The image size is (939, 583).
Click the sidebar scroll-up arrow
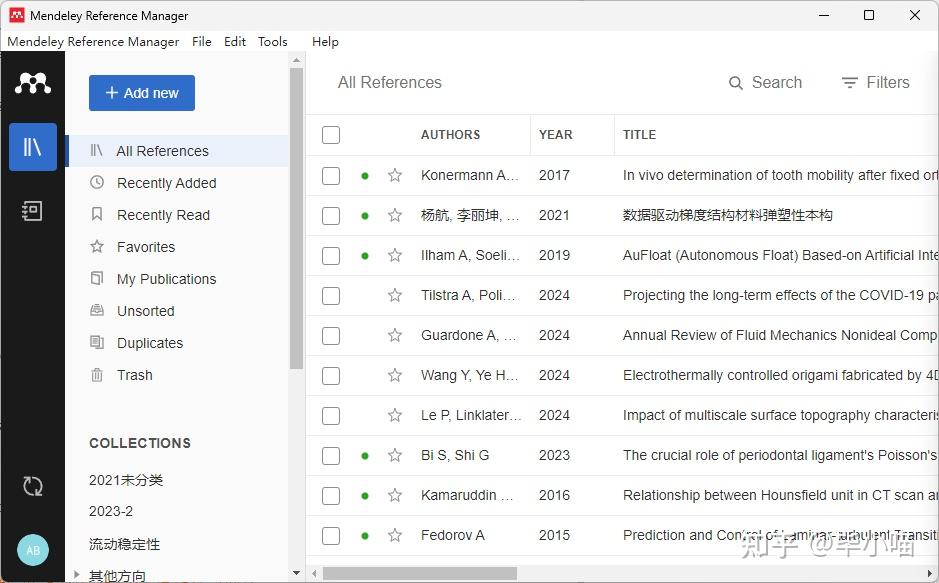[296, 60]
